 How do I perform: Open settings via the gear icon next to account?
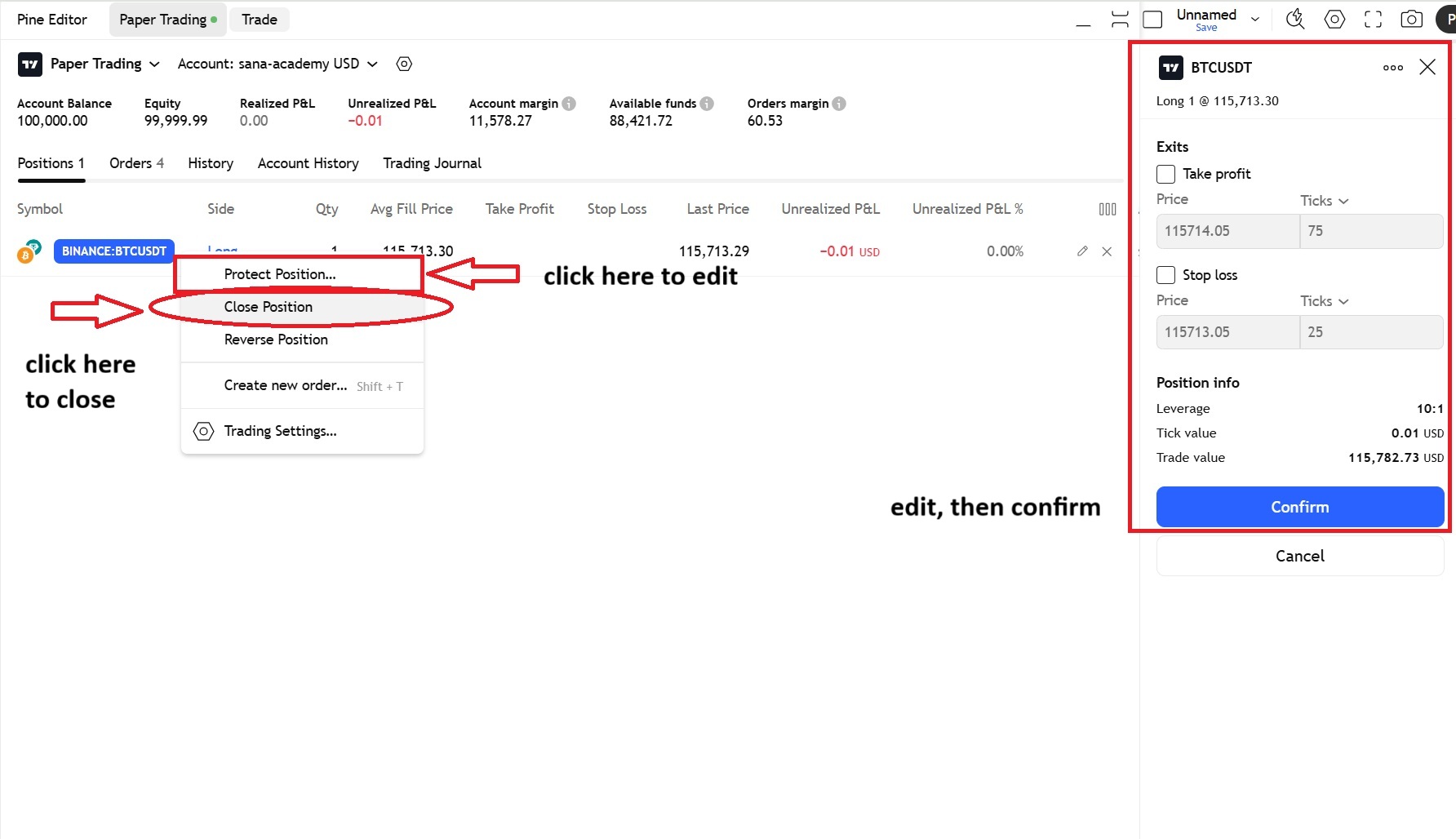(x=403, y=64)
